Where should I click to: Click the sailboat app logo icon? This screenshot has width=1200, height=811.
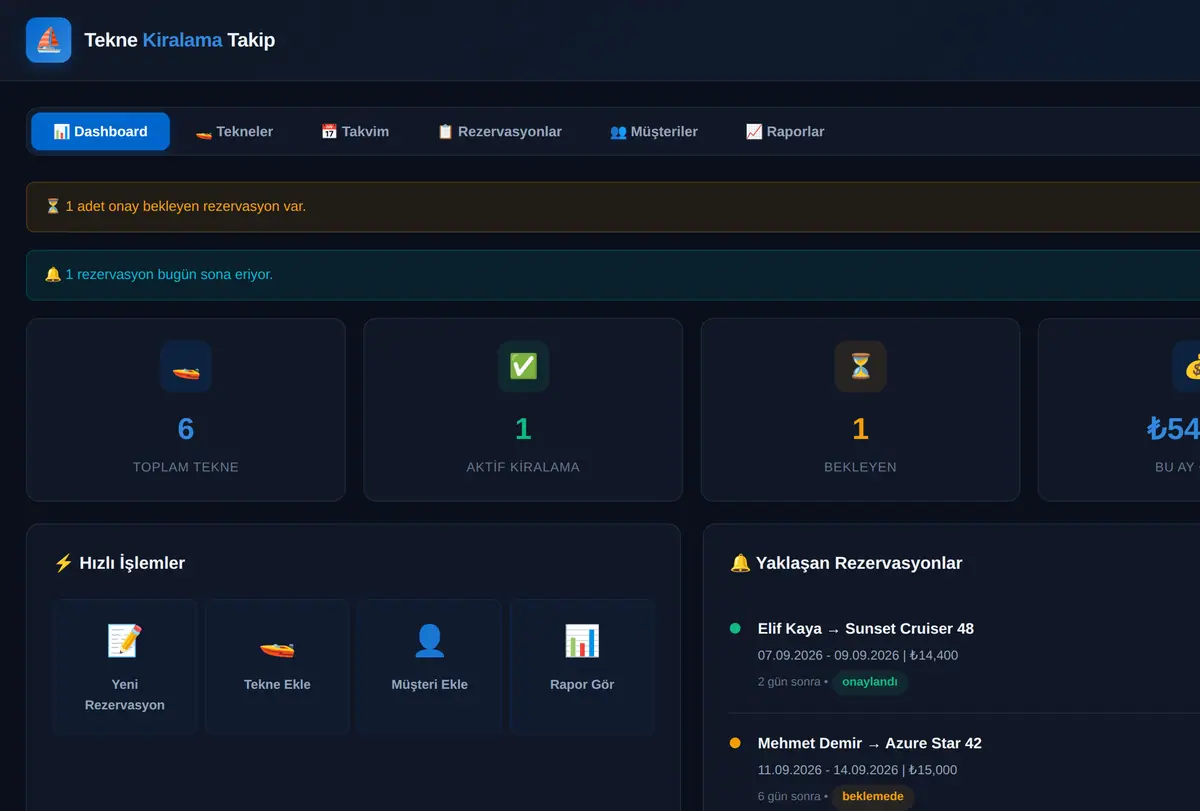point(48,40)
